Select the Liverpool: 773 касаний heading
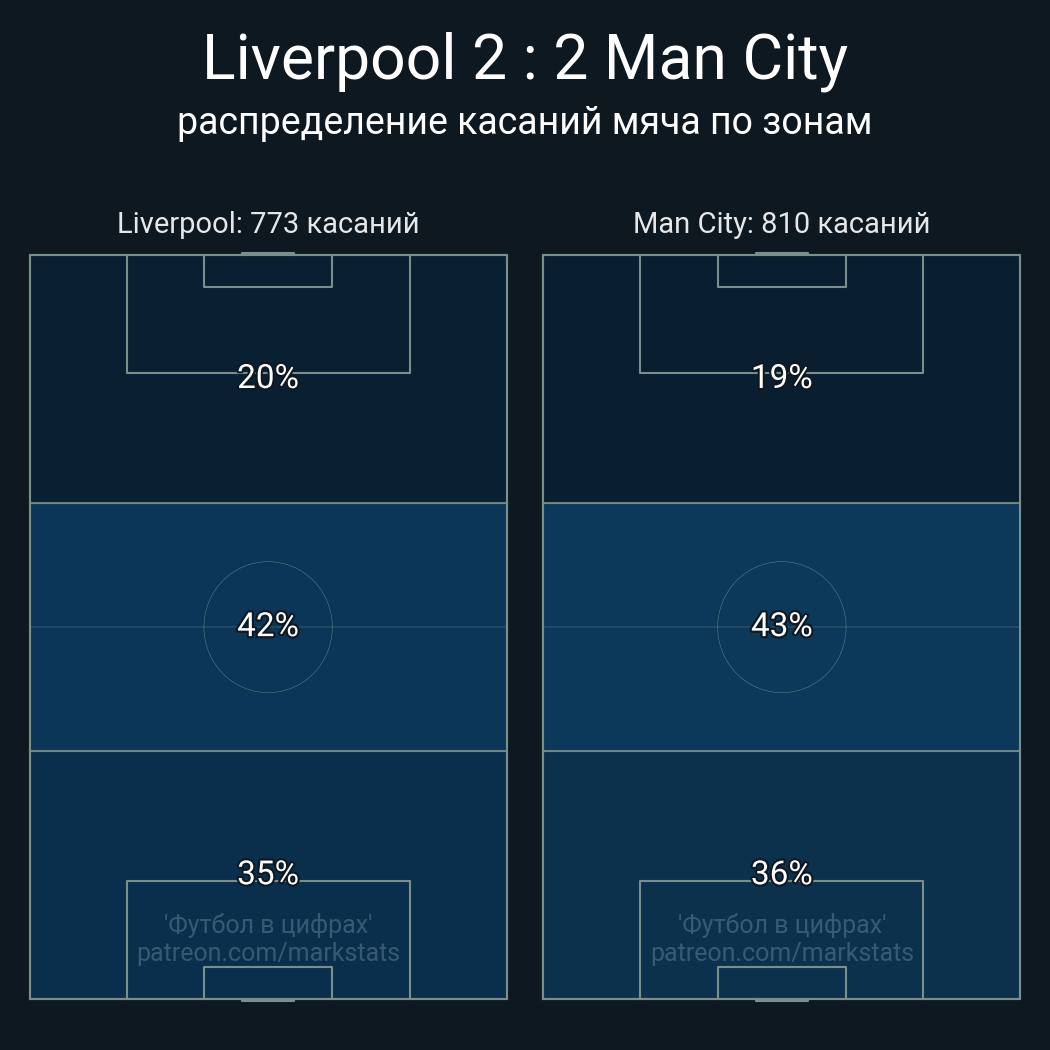The width and height of the screenshot is (1050, 1050). [x=268, y=223]
